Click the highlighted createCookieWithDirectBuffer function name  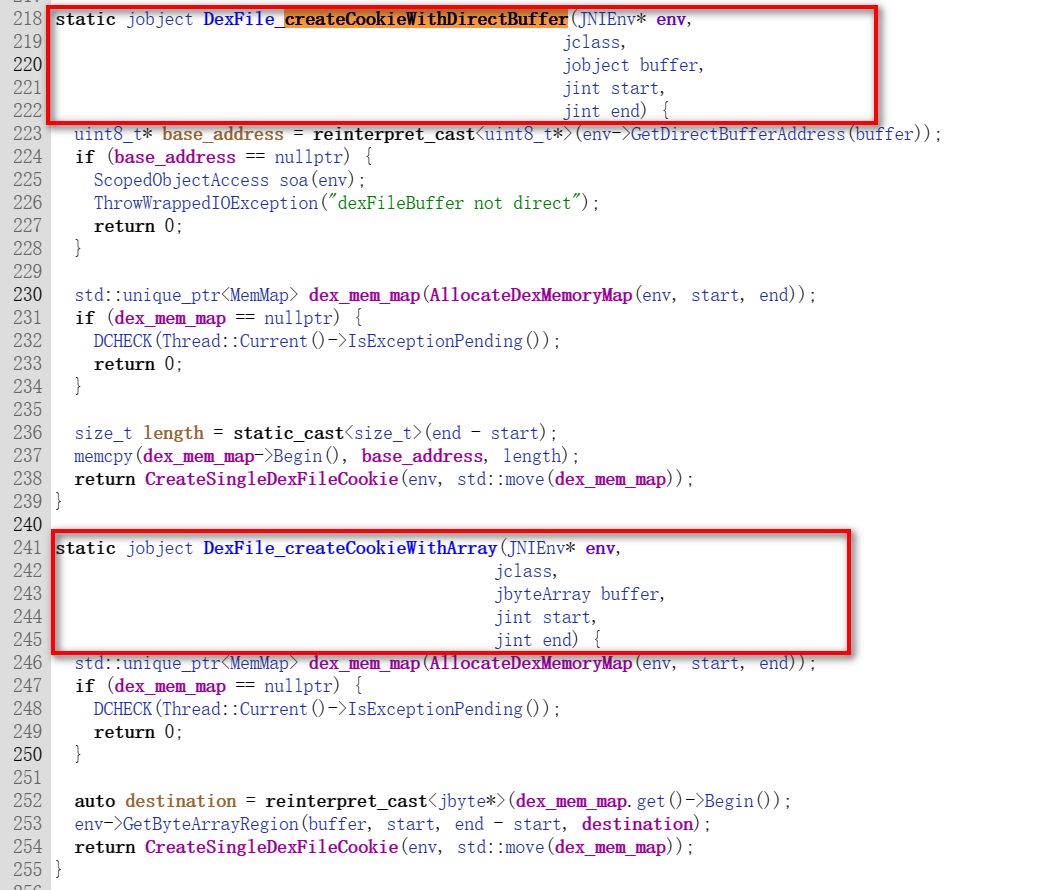pyautogui.click(x=426, y=19)
